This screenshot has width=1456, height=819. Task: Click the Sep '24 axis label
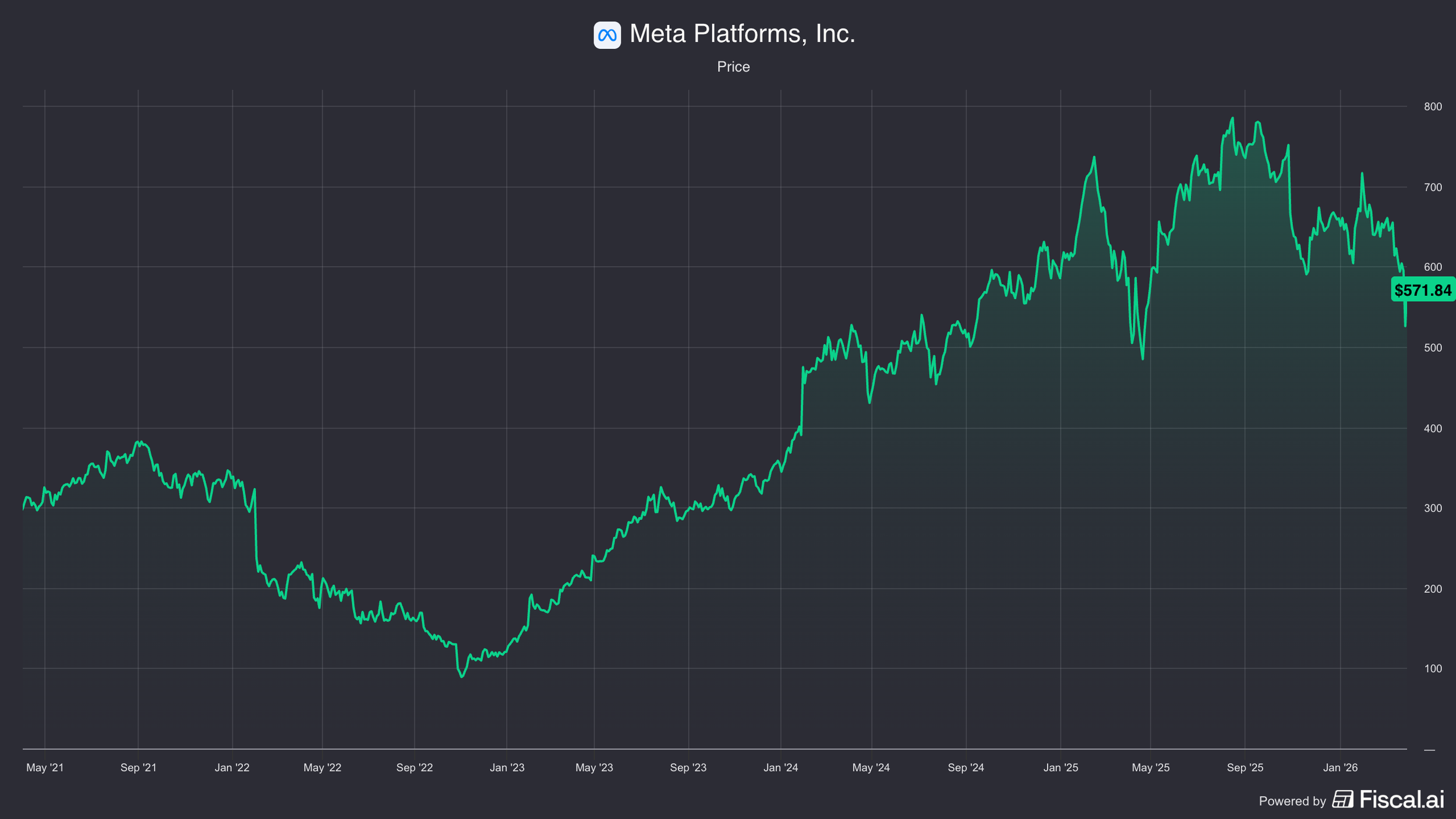(966, 768)
